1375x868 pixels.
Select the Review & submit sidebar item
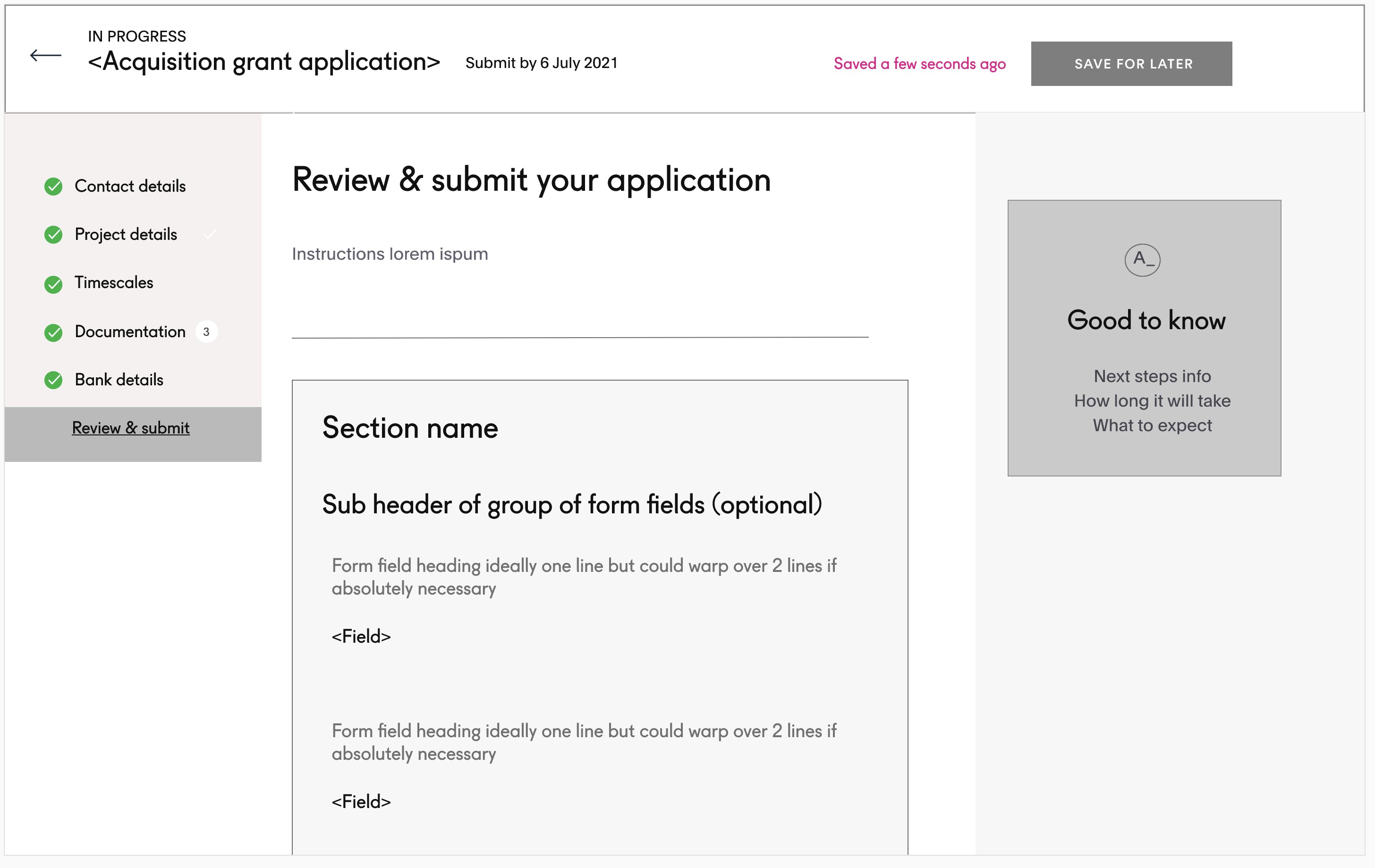click(x=131, y=427)
